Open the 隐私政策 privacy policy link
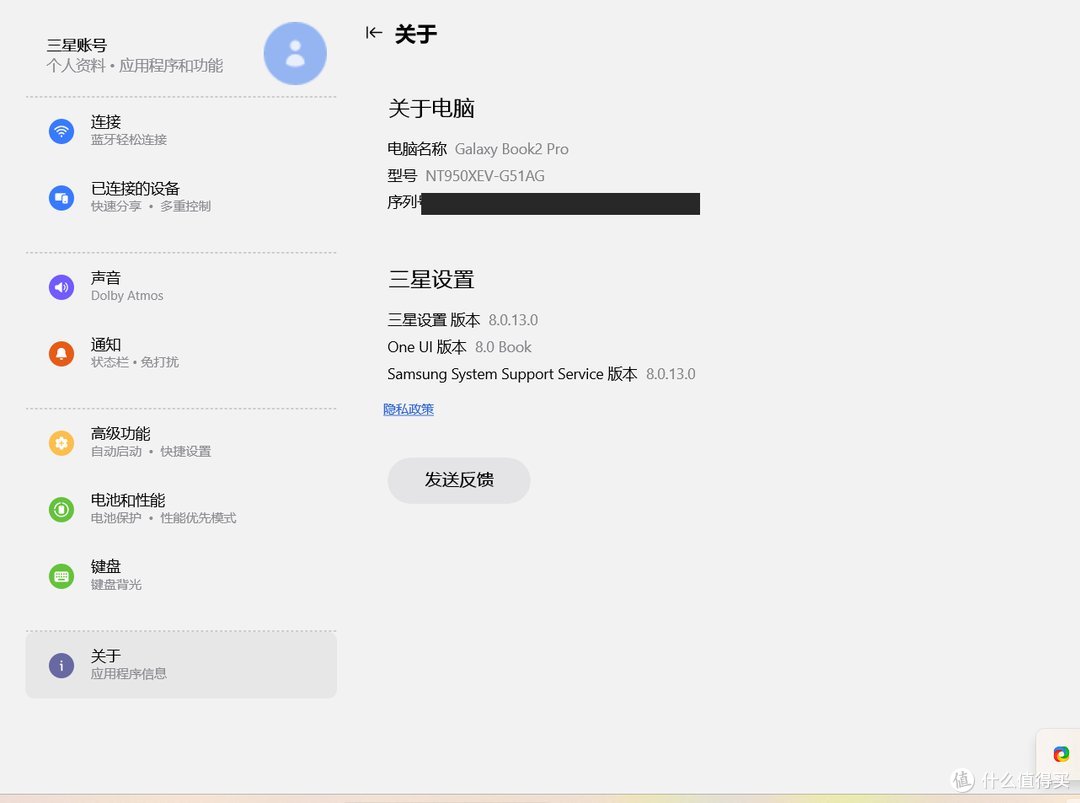The width and height of the screenshot is (1080, 803). [408, 410]
